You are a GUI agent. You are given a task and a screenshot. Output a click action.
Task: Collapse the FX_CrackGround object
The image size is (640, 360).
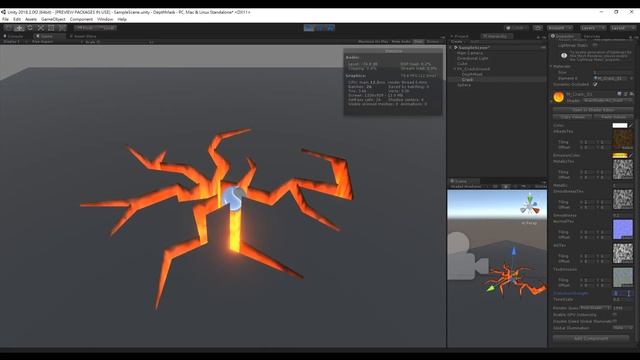pos(455,69)
